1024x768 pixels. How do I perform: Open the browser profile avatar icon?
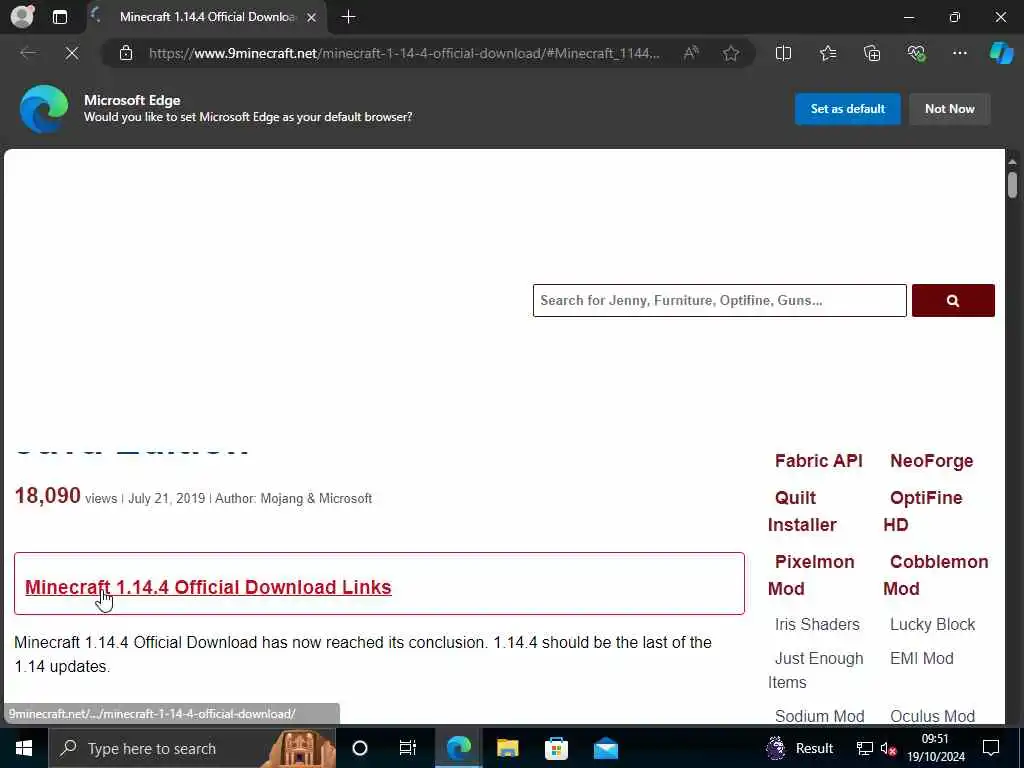click(22, 16)
